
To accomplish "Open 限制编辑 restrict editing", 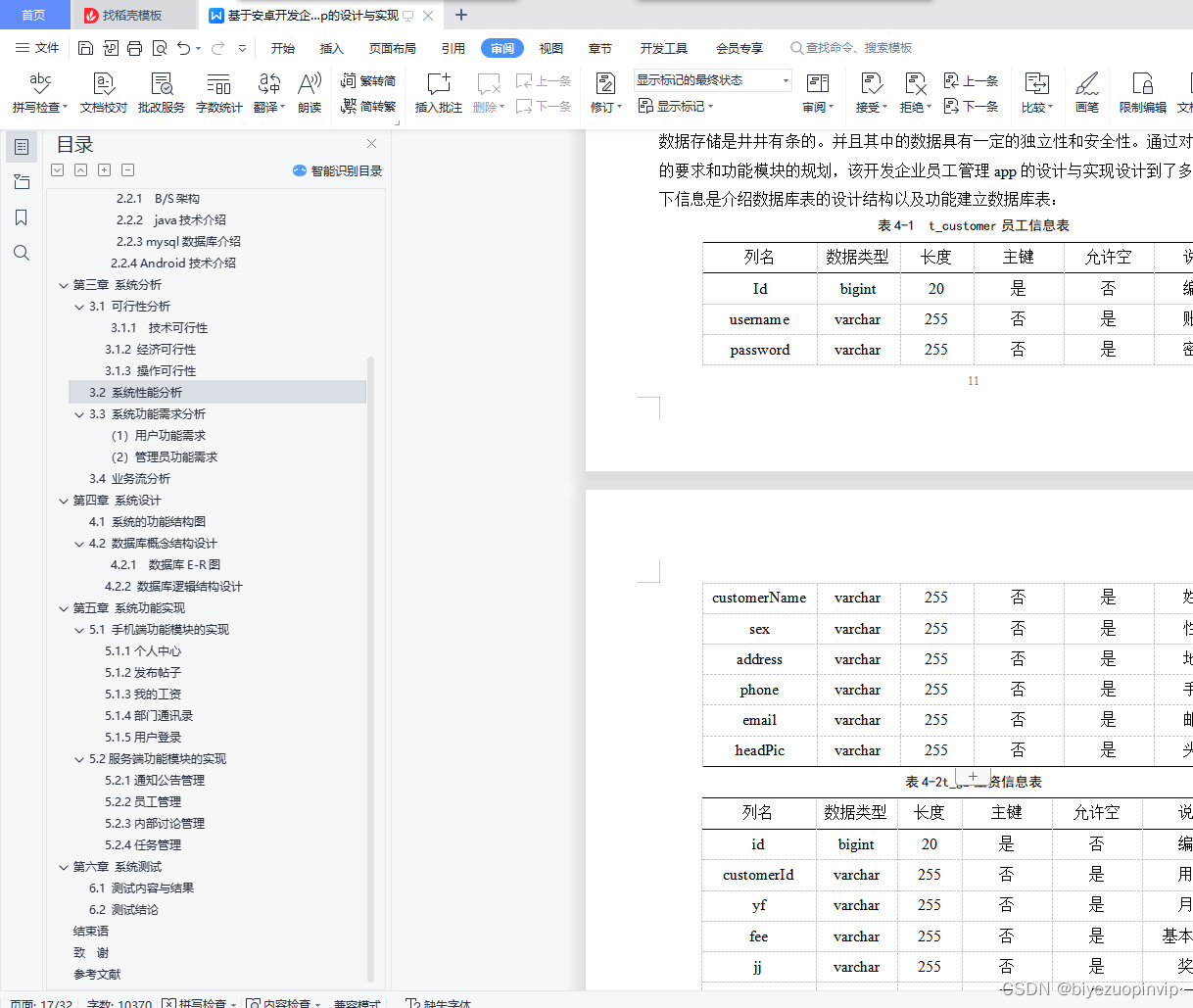I will point(1142,93).
